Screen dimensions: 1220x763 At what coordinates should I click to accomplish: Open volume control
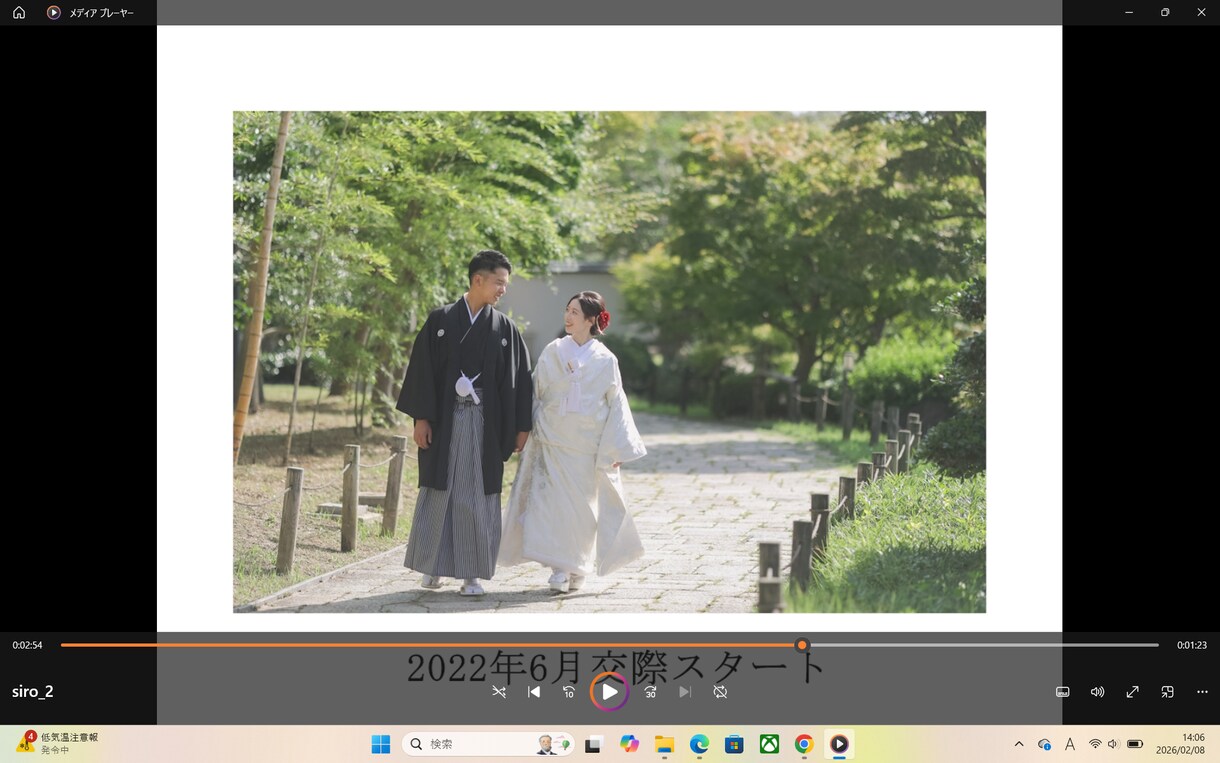(1097, 692)
